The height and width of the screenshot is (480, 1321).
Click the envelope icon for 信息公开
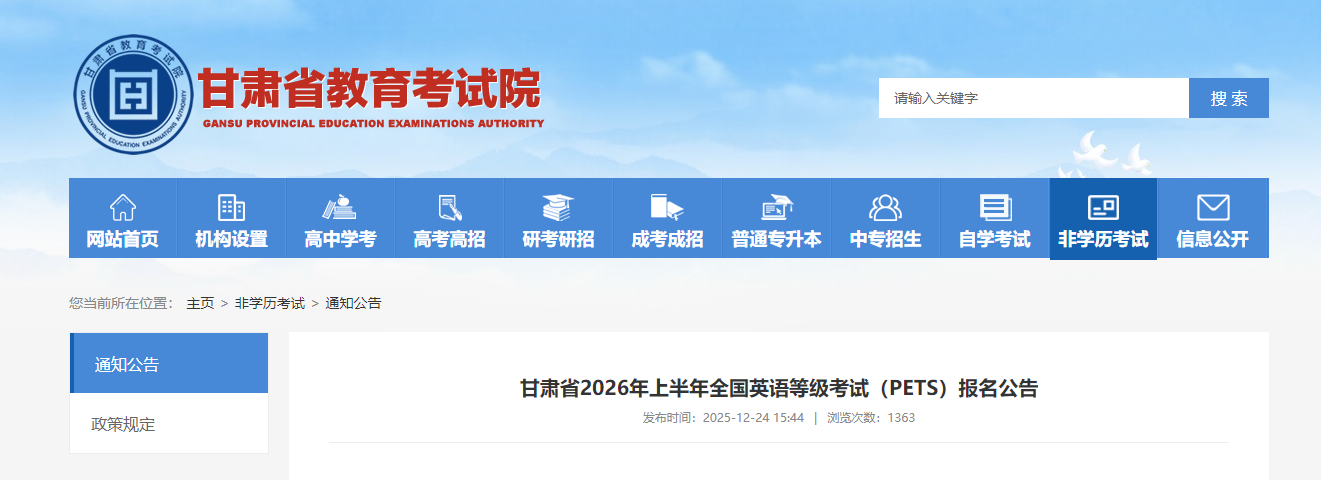click(x=1212, y=208)
